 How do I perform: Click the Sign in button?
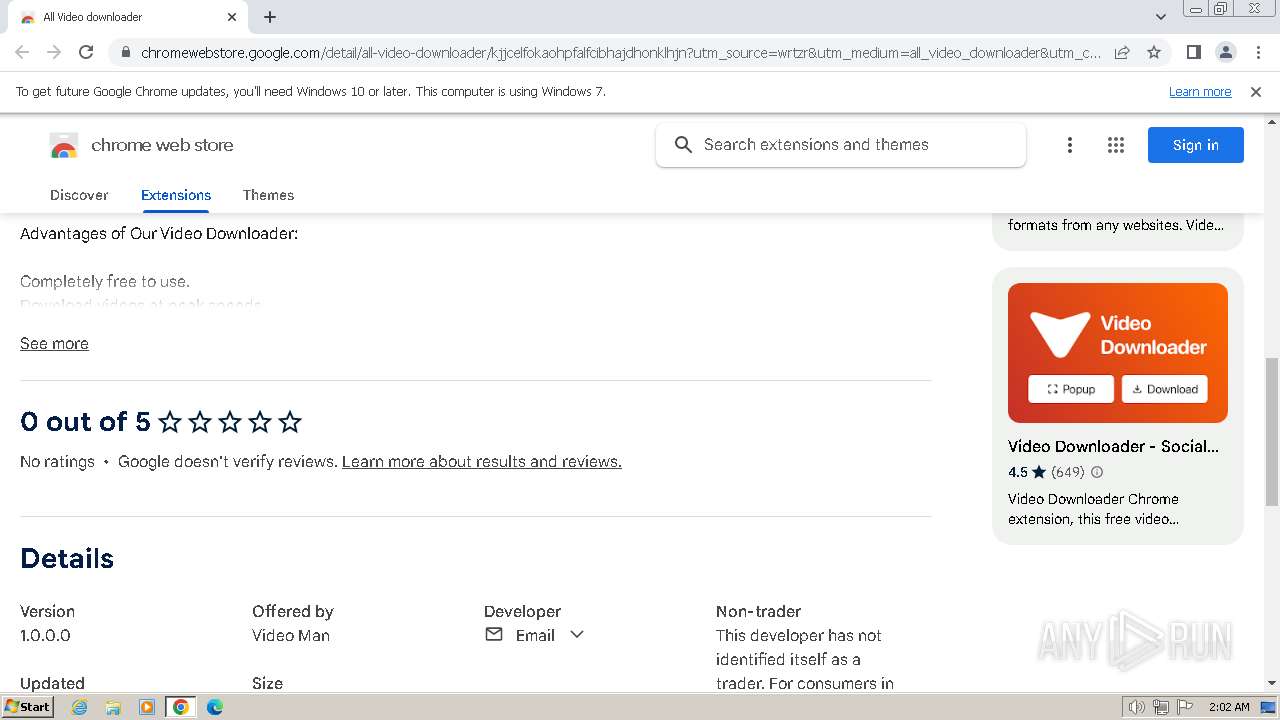coord(1196,145)
